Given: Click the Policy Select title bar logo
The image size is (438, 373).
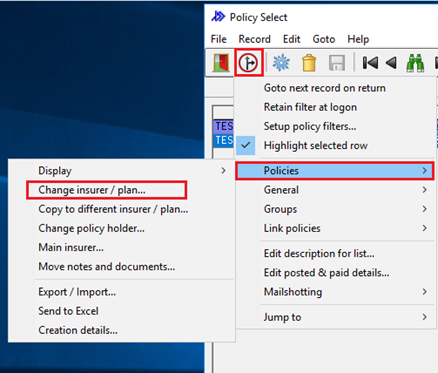Looking at the screenshot, I should [x=218, y=17].
